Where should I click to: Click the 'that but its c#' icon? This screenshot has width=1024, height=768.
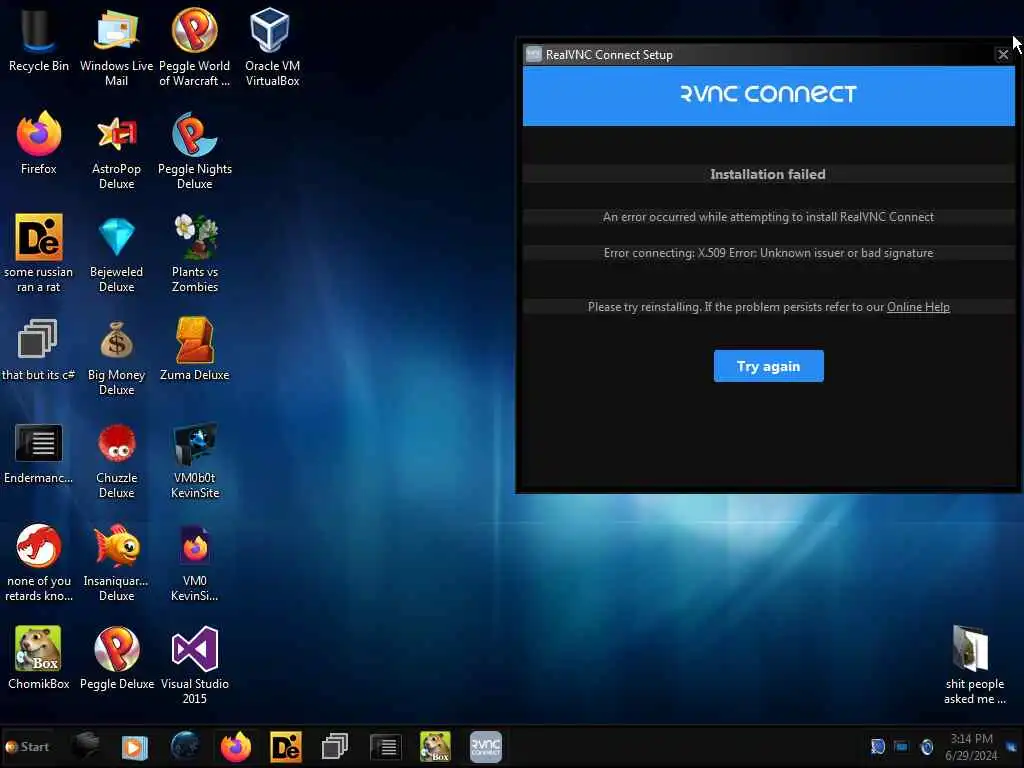pyautogui.click(x=38, y=349)
